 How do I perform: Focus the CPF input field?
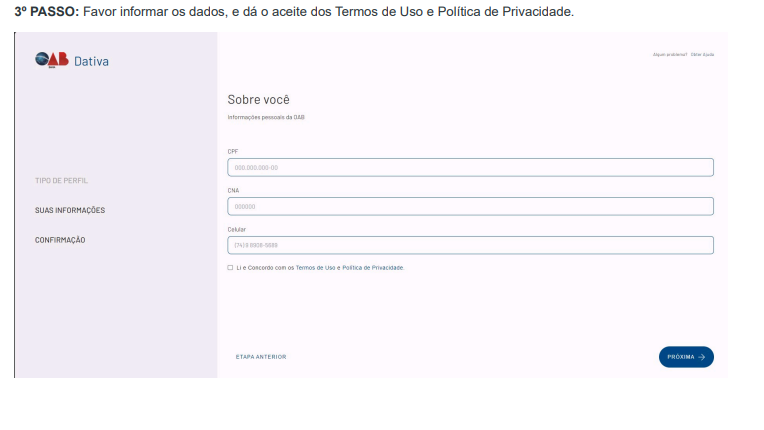470,167
